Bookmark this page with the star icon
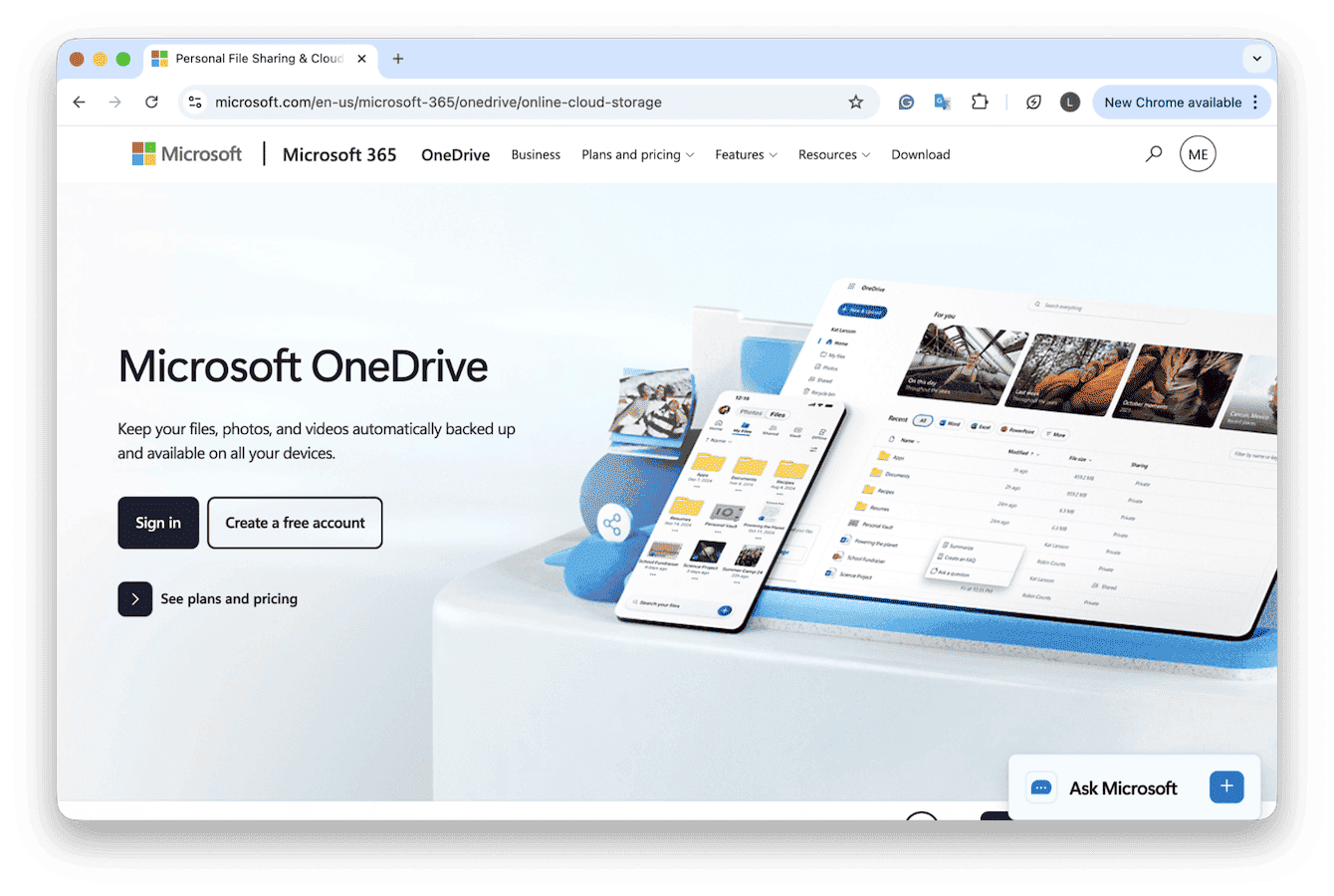Image resolution: width=1334 pixels, height=896 pixels. pyautogui.click(x=855, y=102)
